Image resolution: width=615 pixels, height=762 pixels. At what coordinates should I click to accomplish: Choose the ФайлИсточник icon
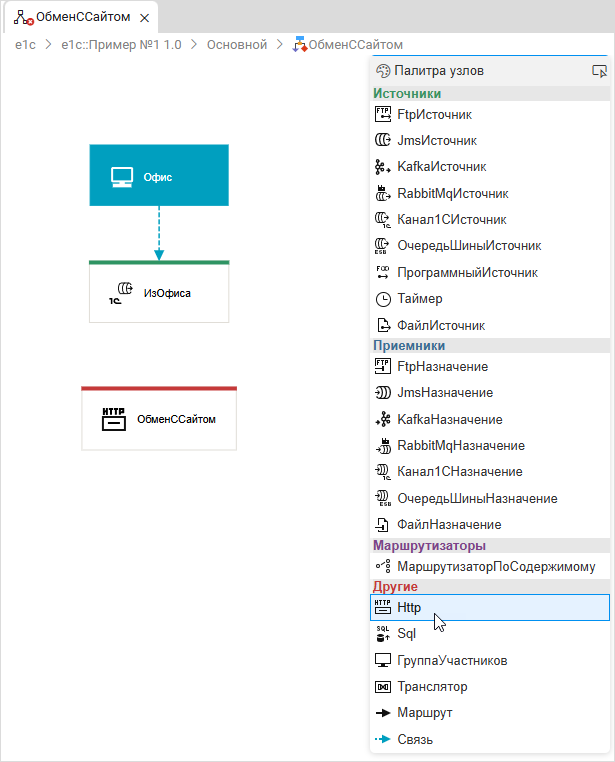click(383, 325)
